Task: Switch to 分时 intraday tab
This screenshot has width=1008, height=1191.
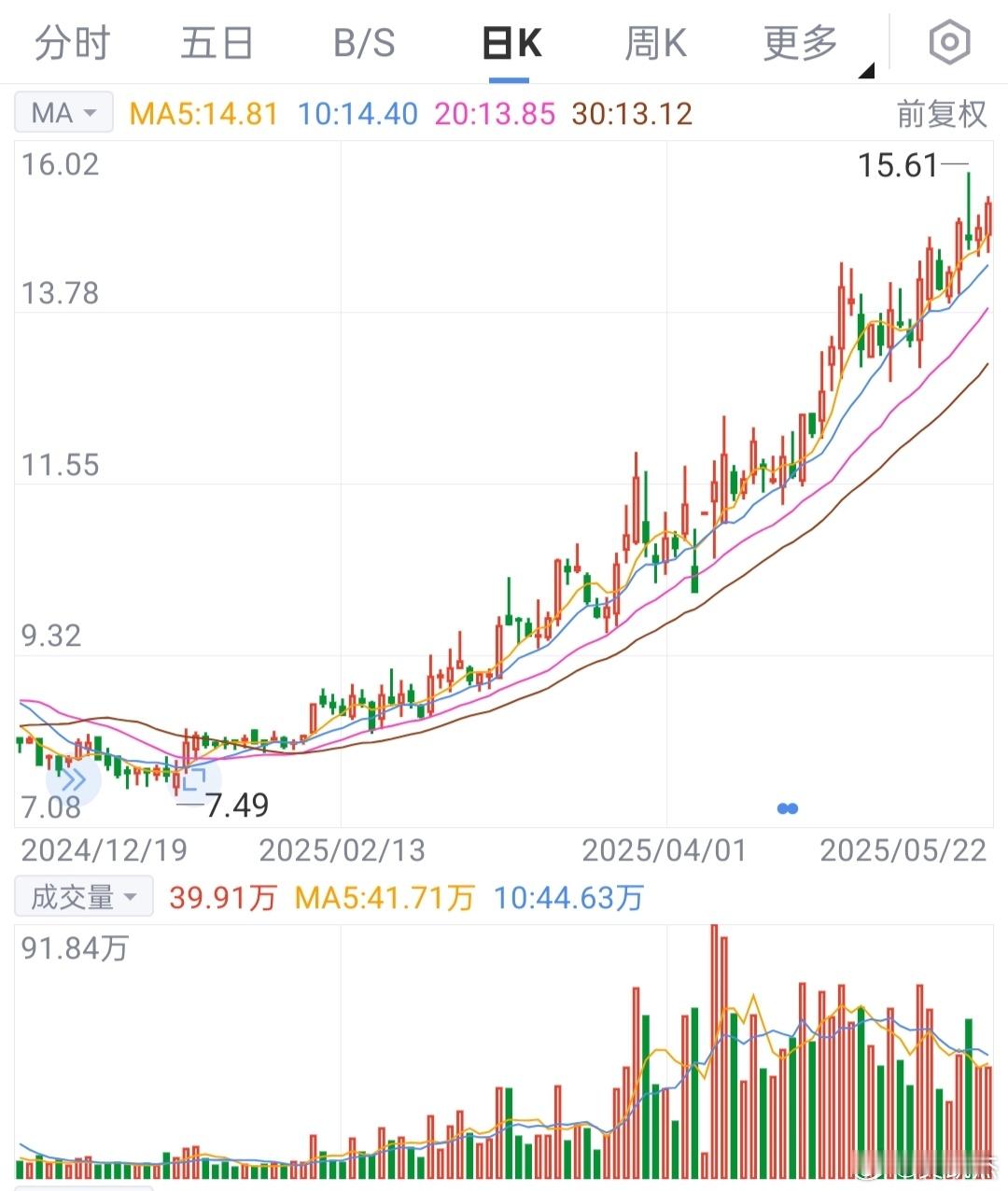Action: pyautogui.click(x=72, y=43)
